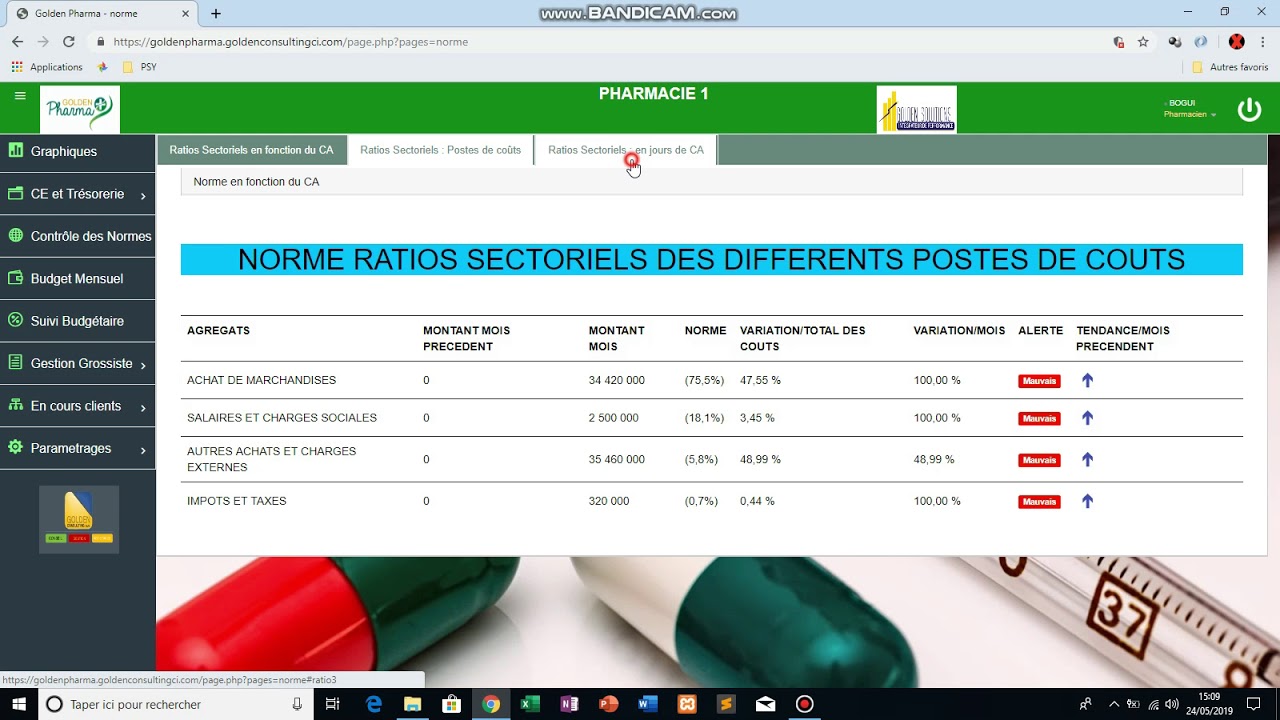The image size is (1280, 720).
Task: Open the BOGUI Pharmacien user dropdown
Action: [x=1190, y=109]
